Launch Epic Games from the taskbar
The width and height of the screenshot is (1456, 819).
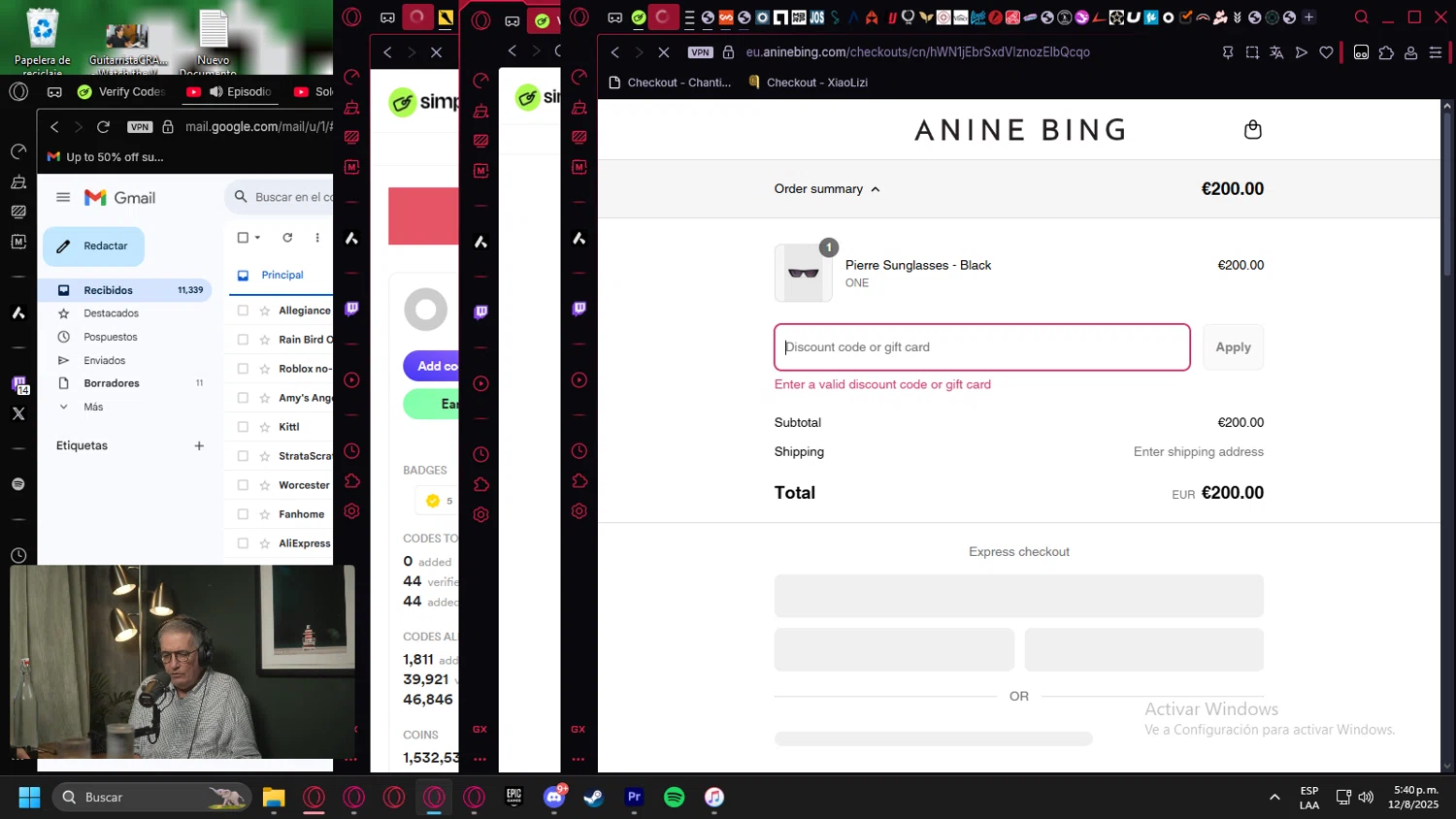513,797
